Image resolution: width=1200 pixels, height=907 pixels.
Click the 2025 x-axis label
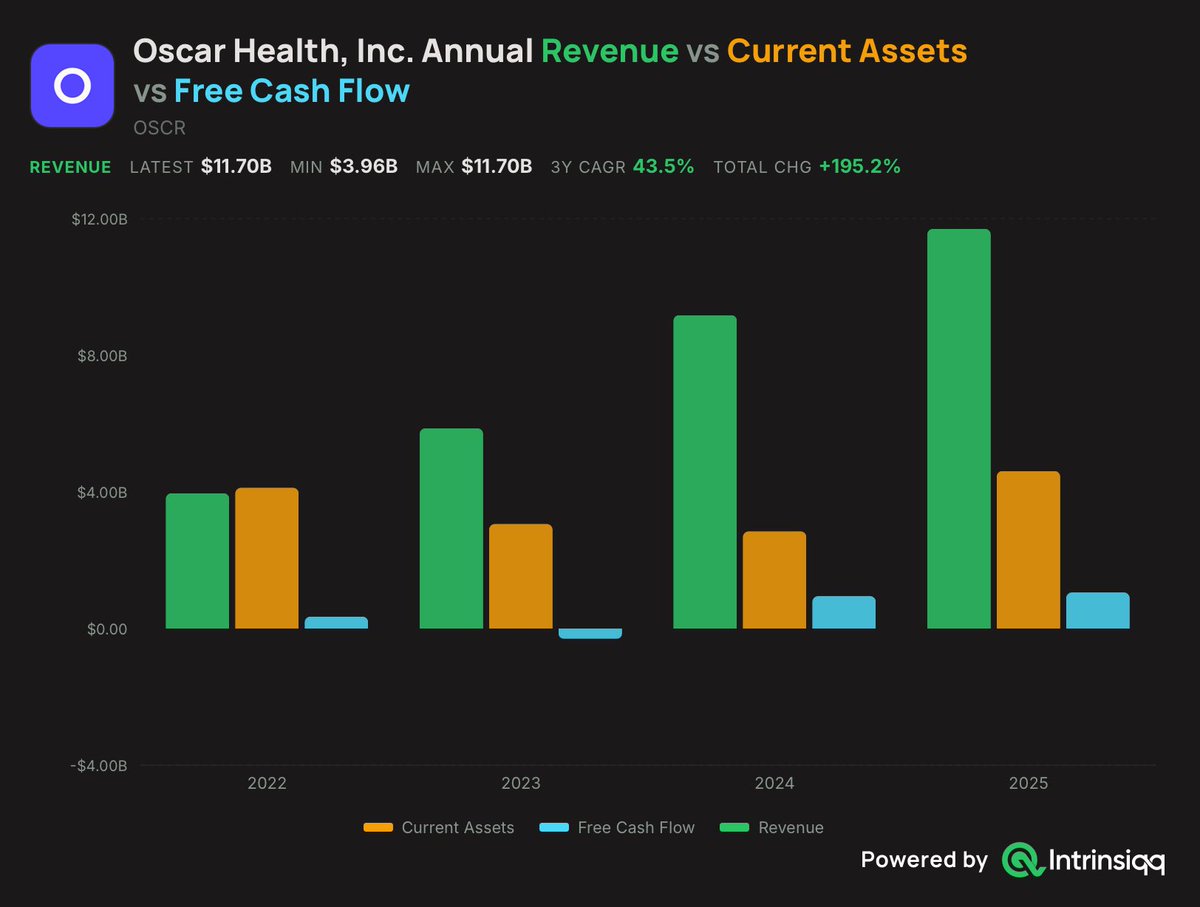[1029, 784]
